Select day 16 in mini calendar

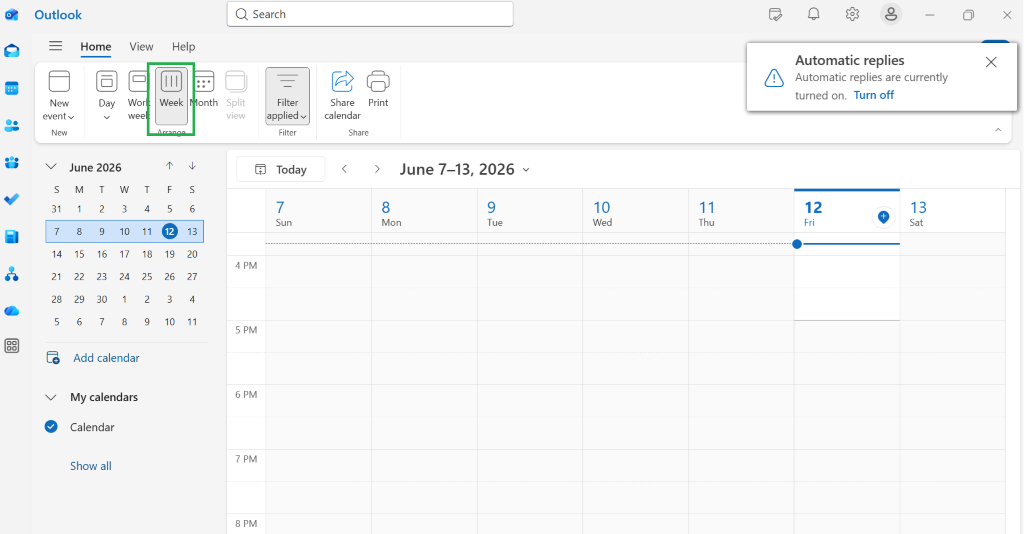(x=102, y=254)
